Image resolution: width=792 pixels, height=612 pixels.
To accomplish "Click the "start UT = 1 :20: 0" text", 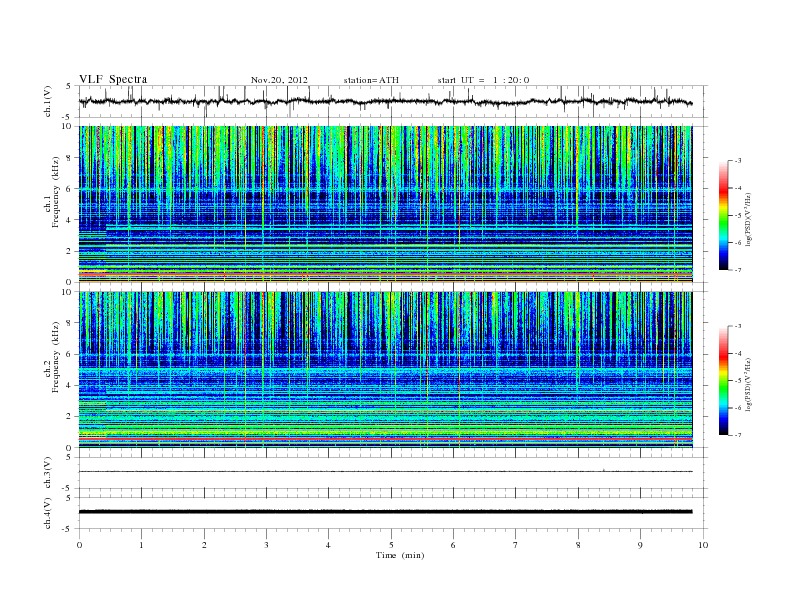I will click(483, 80).
